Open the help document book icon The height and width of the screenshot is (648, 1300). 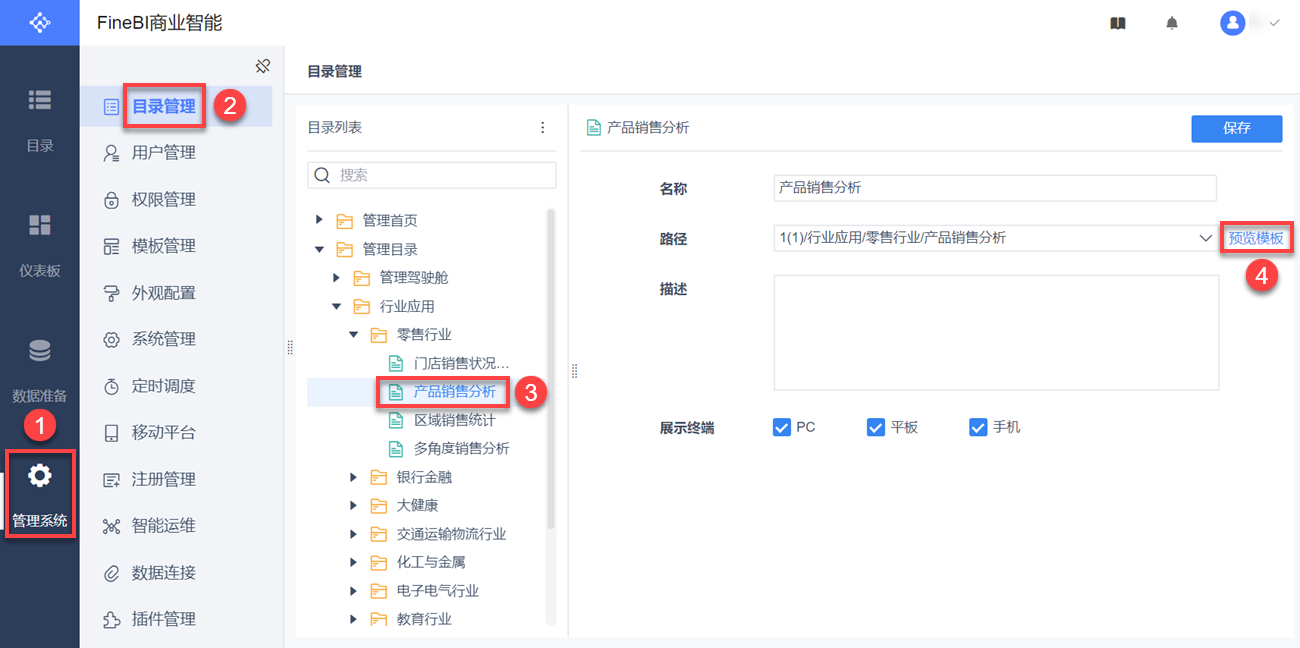click(1118, 23)
